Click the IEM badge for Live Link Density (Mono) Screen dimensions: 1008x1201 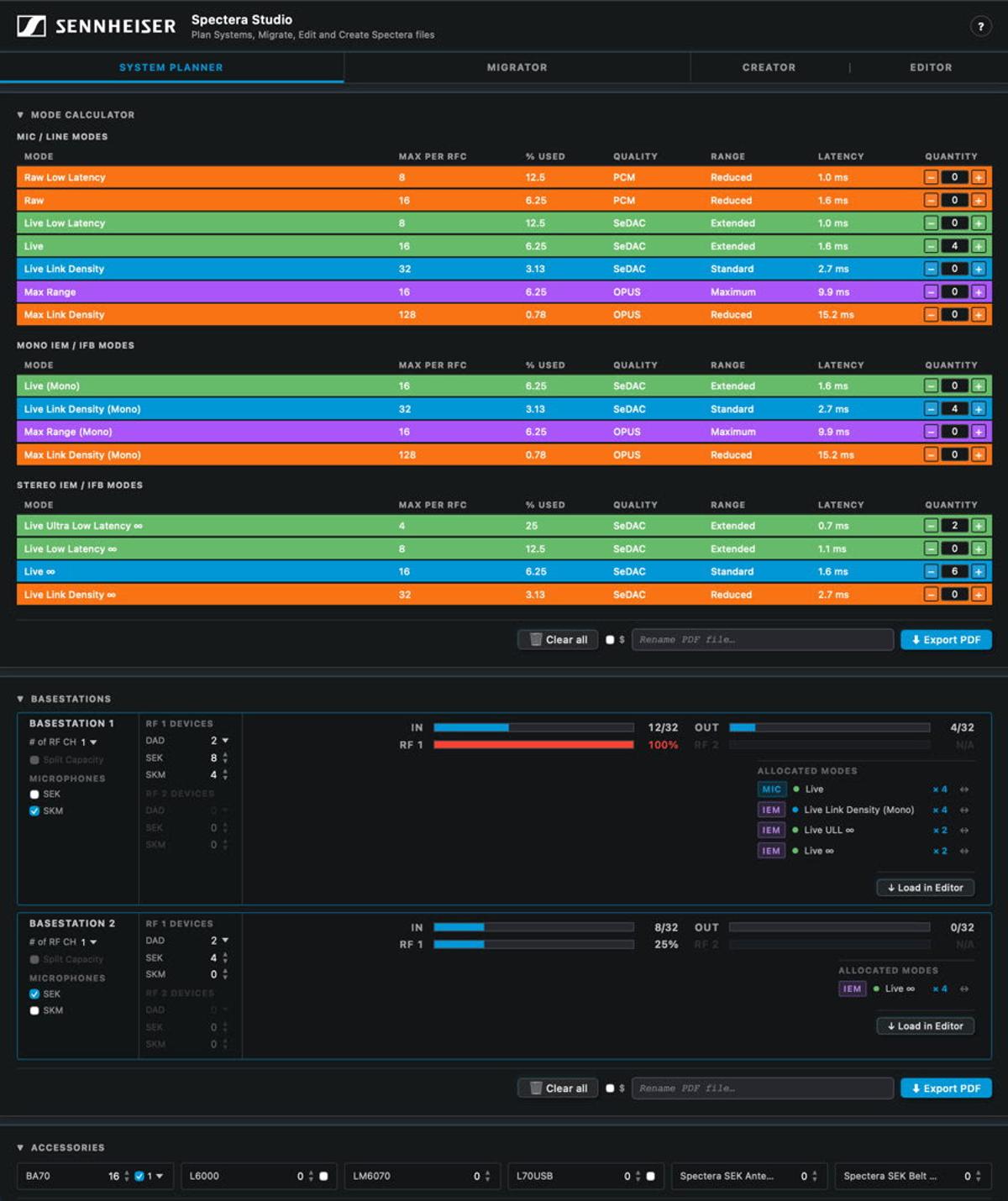click(x=770, y=810)
